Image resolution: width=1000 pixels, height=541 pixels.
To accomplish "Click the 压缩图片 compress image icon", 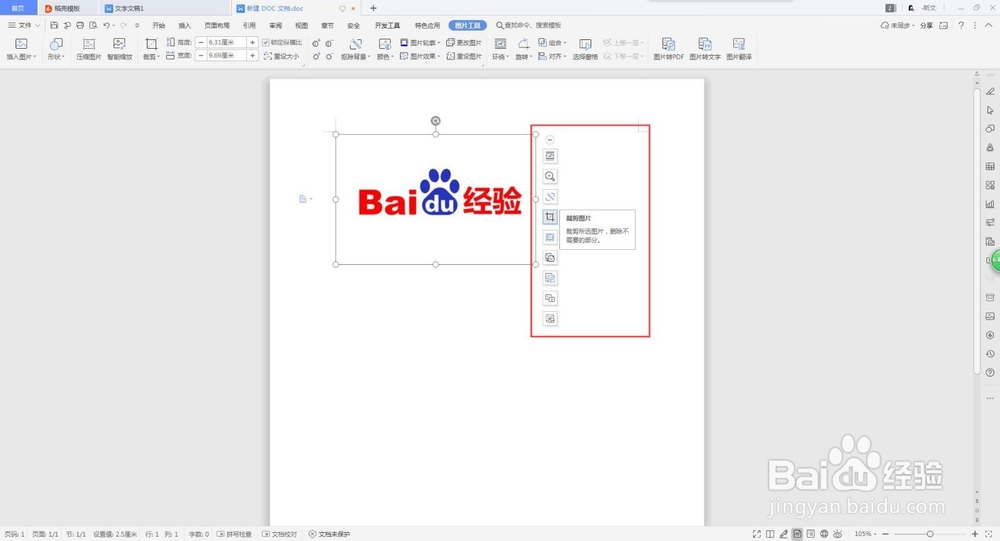I will coord(89,48).
